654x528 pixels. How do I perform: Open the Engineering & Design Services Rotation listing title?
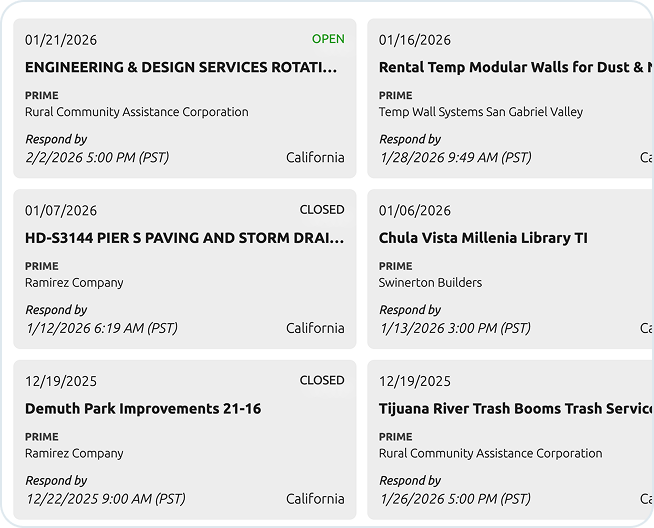(181, 68)
